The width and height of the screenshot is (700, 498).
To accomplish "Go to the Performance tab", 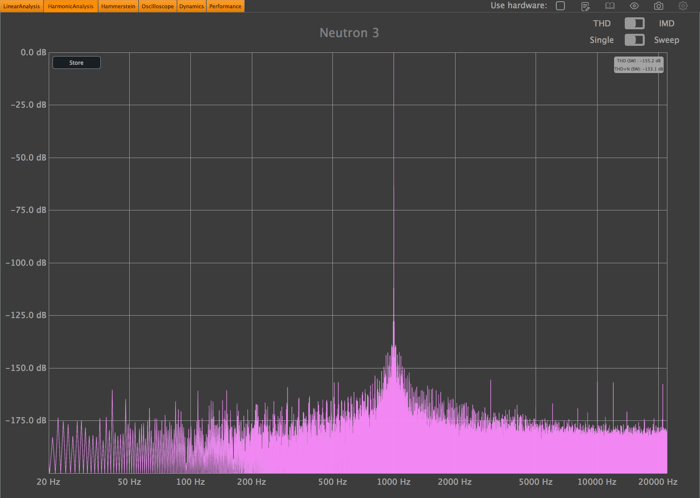I will tap(225, 6).
